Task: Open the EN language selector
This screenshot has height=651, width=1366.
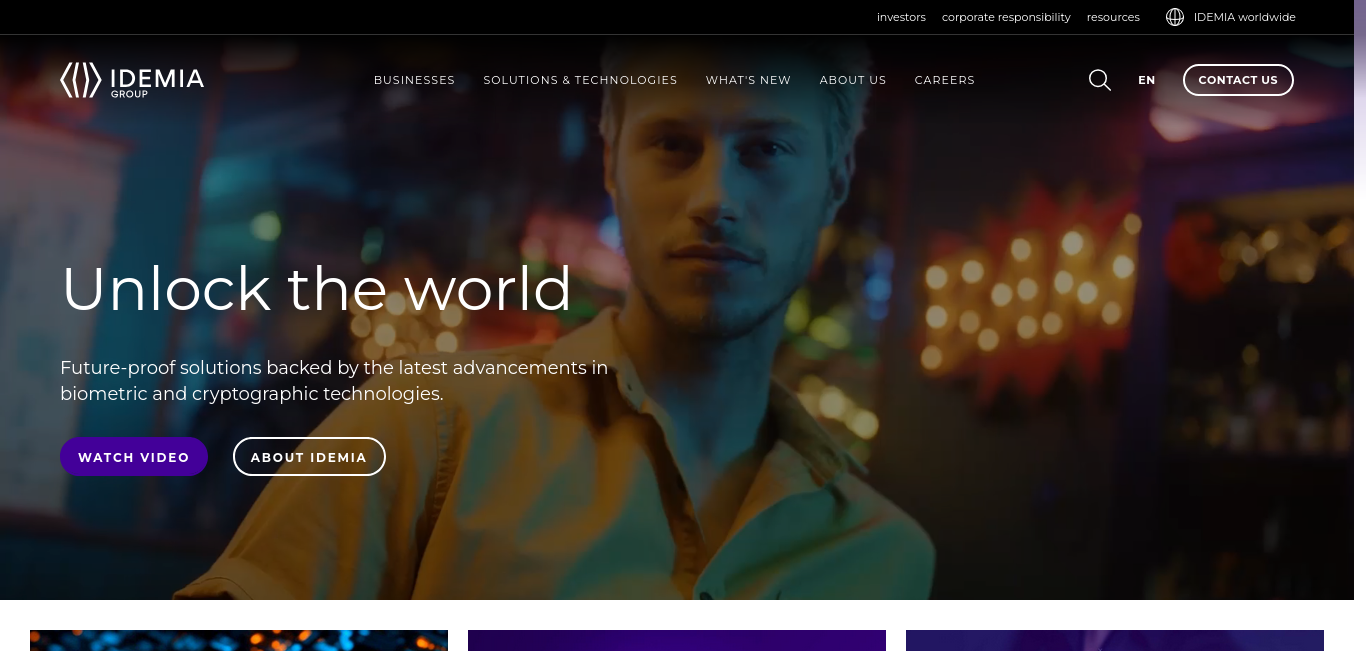Action: [x=1147, y=80]
